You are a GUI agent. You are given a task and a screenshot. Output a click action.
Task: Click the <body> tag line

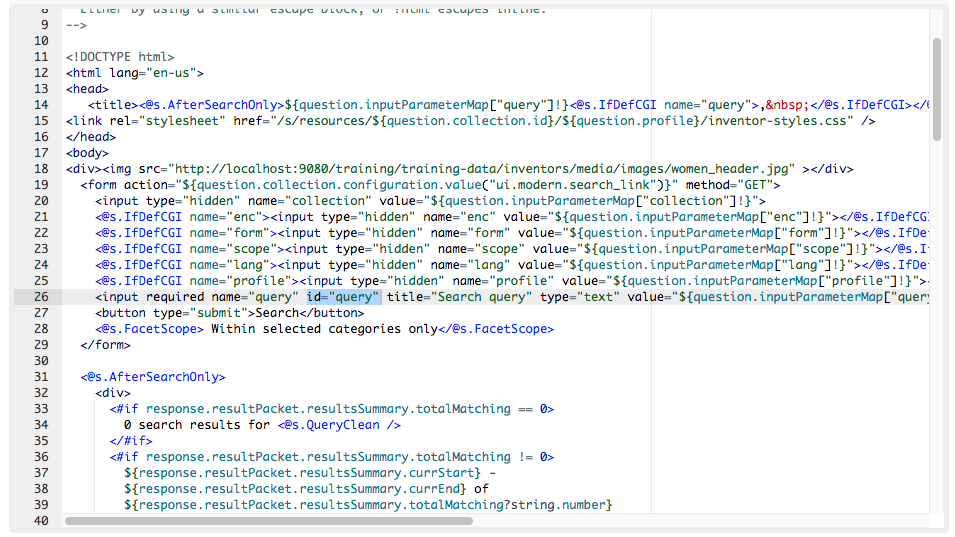pyautogui.click(x=87, y=153)
